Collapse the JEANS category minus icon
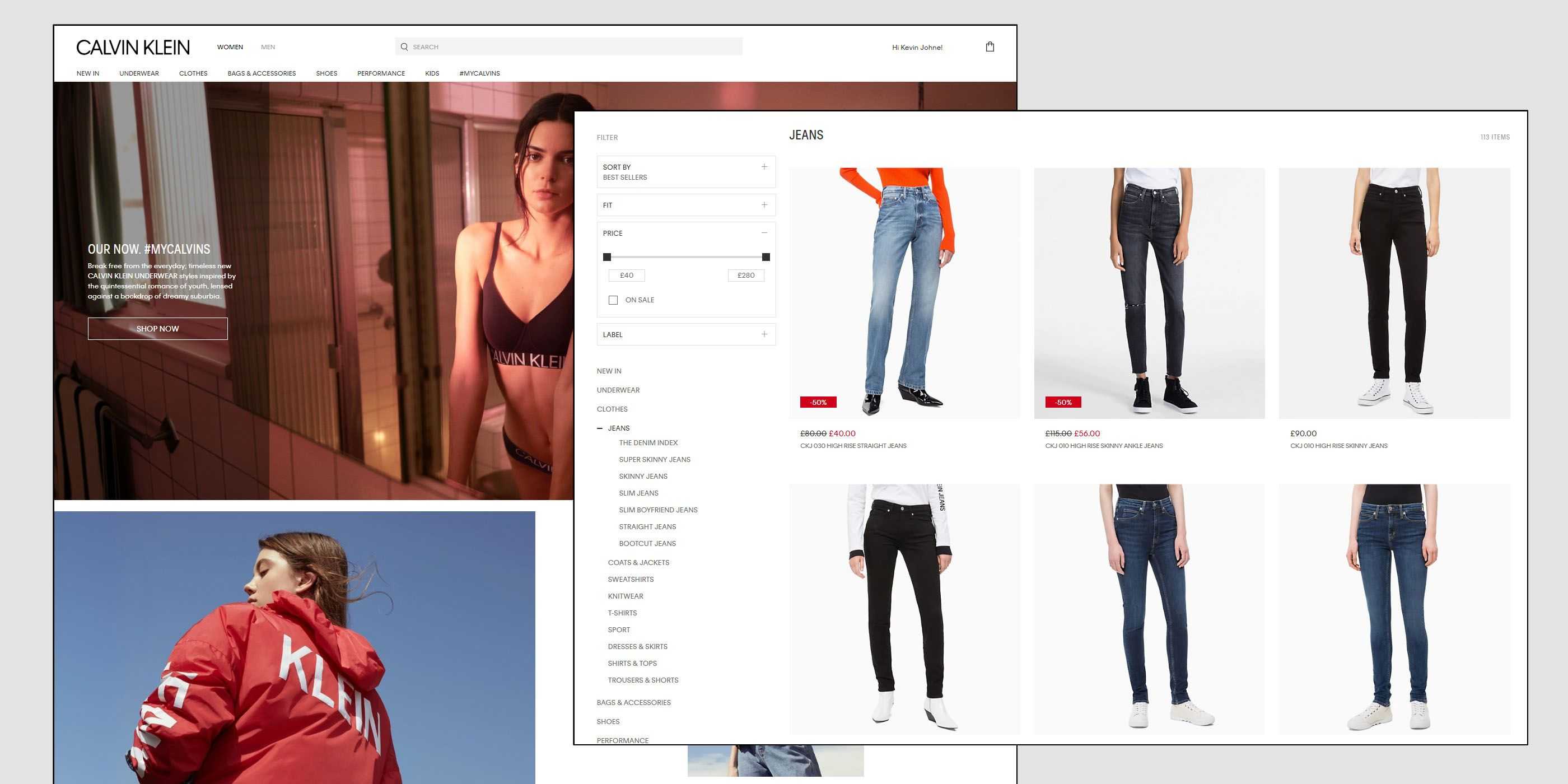This screenshot has height=784, width=1568. [600, 428]
